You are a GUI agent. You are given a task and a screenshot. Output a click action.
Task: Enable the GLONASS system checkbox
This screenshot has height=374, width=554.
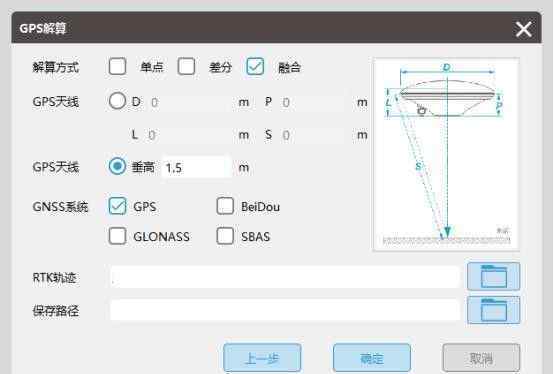(x=117, y=236)
